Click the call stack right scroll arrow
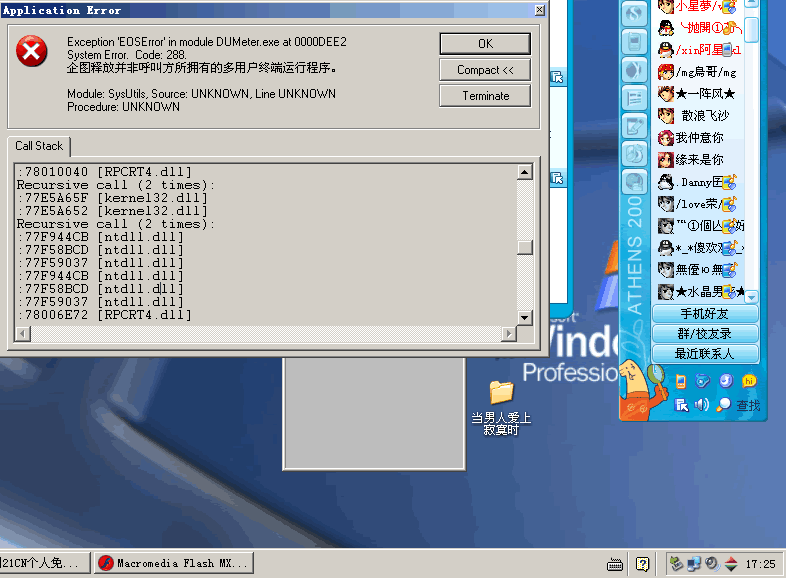The height and width of the screenshot is (582, 786). [509, 333]
